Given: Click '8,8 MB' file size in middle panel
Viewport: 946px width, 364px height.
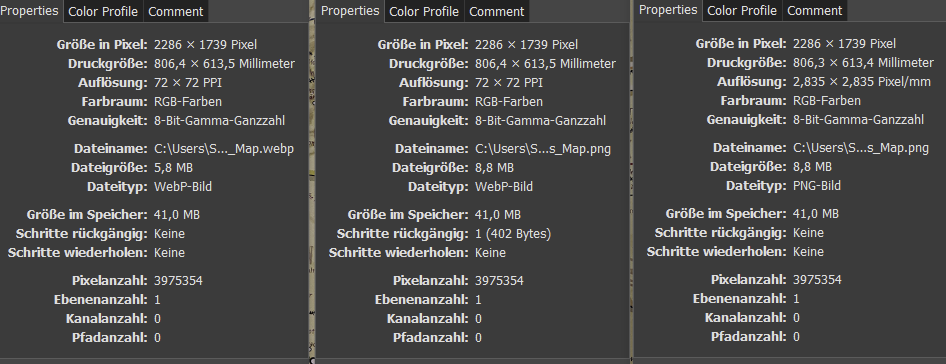Looking at the screenshot, I should (x=495, y=168).
